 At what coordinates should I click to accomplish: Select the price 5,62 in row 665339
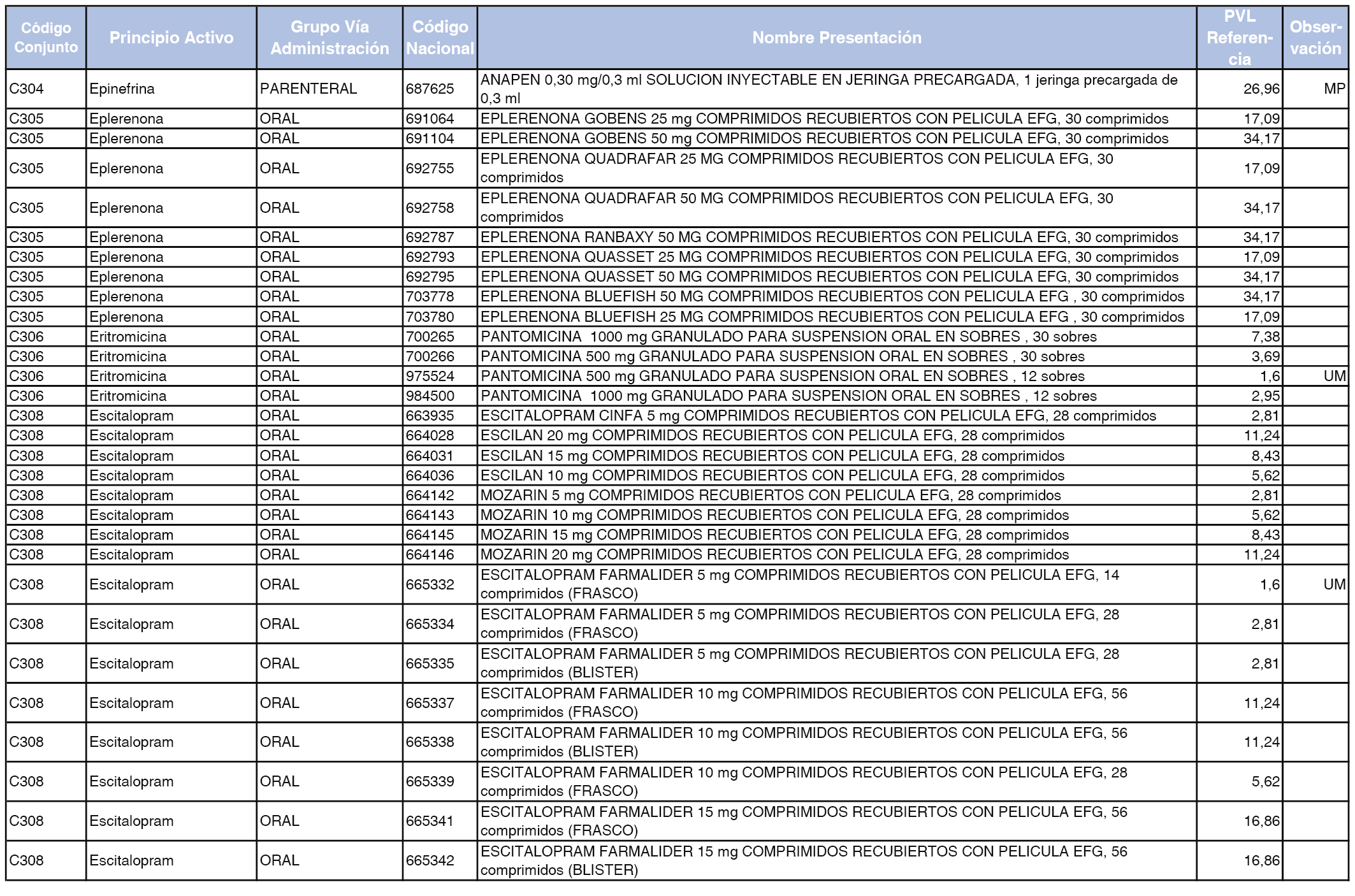[x=1240, y=781]
